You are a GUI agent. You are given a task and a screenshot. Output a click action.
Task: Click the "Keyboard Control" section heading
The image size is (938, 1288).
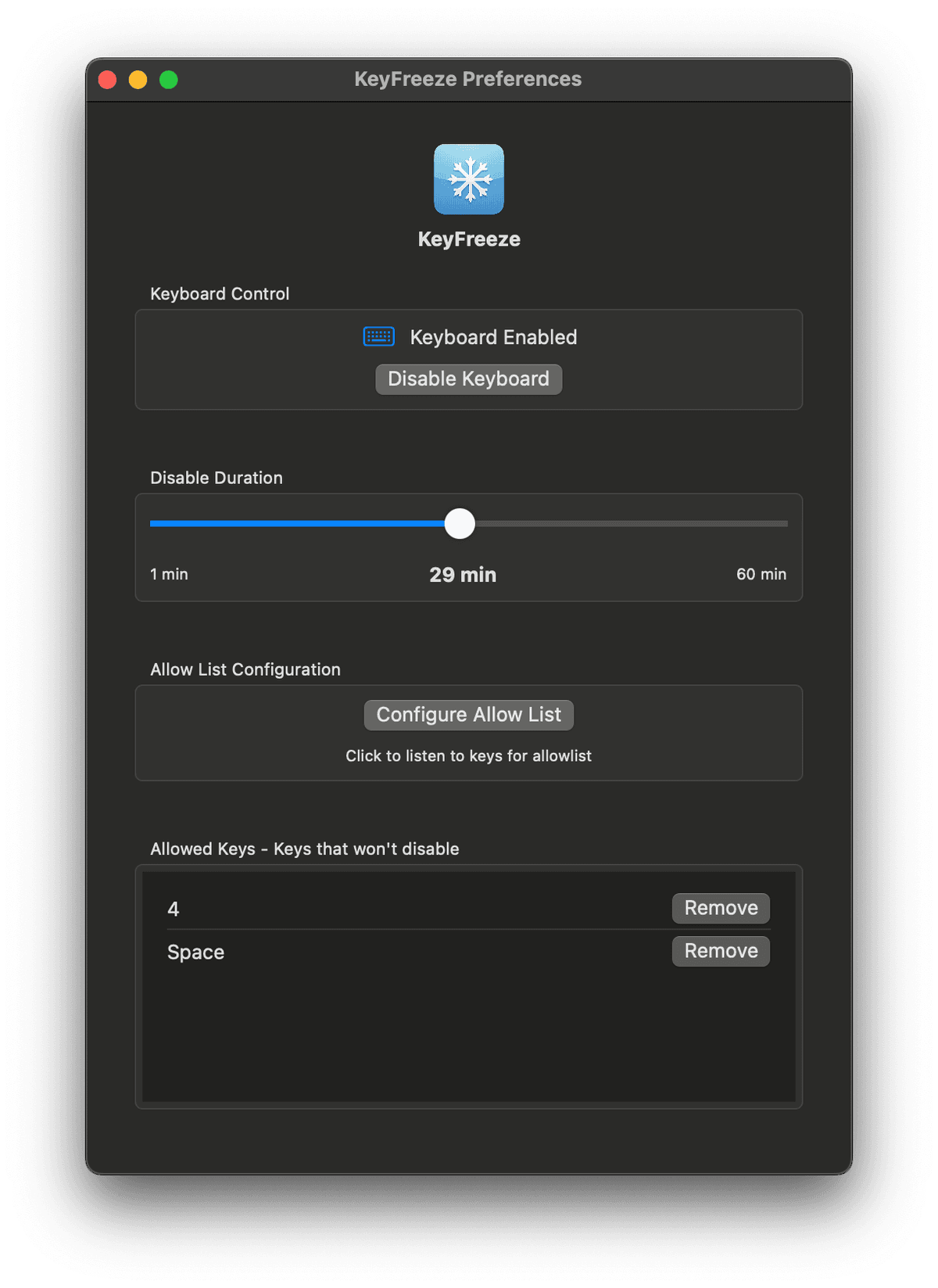pyautogui.click(x=220, y=294)
